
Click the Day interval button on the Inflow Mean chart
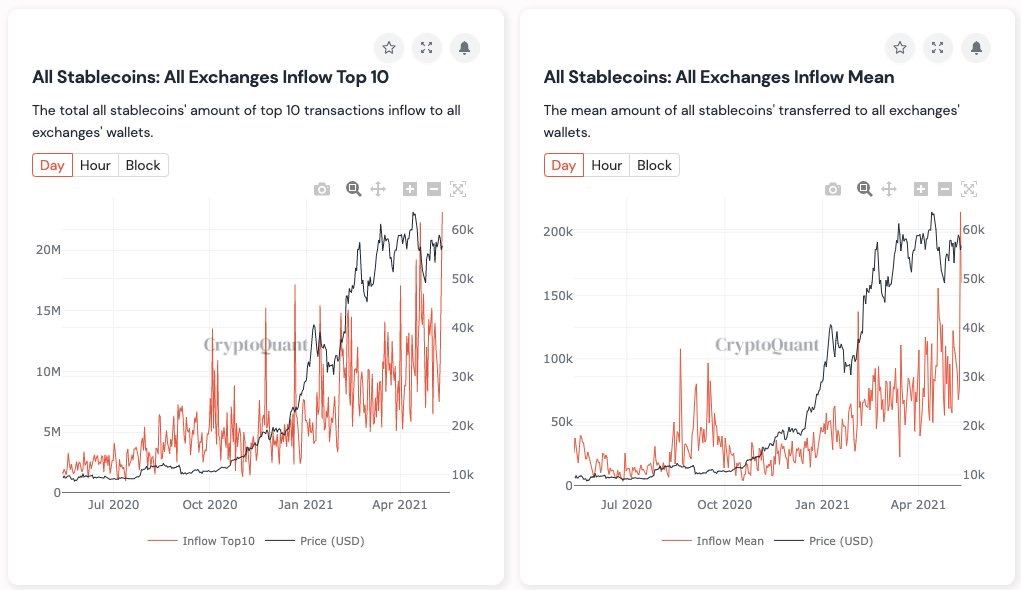(x=563, y=164)
